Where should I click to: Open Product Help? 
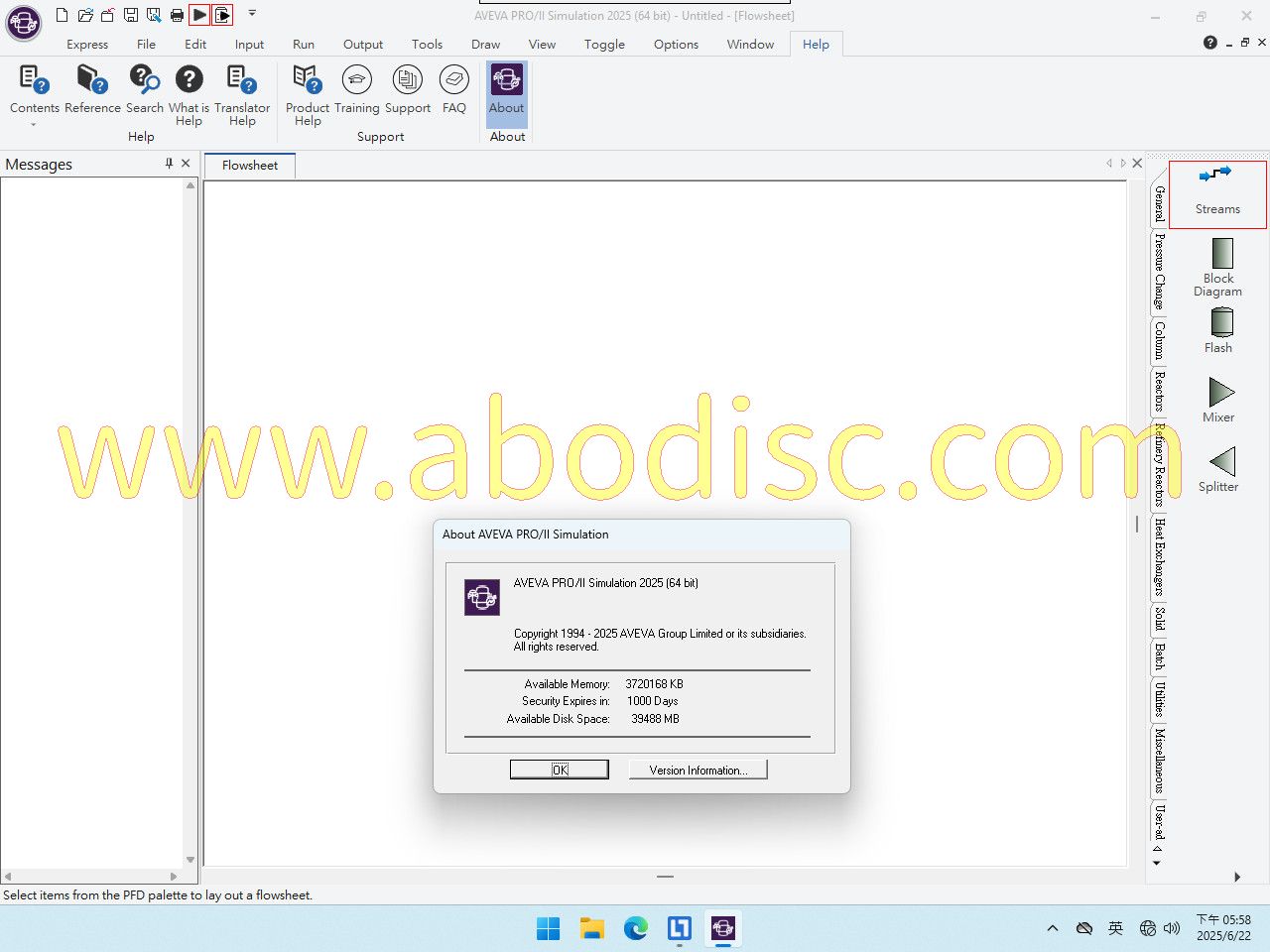pyautogui.click(x=308, y=94)
